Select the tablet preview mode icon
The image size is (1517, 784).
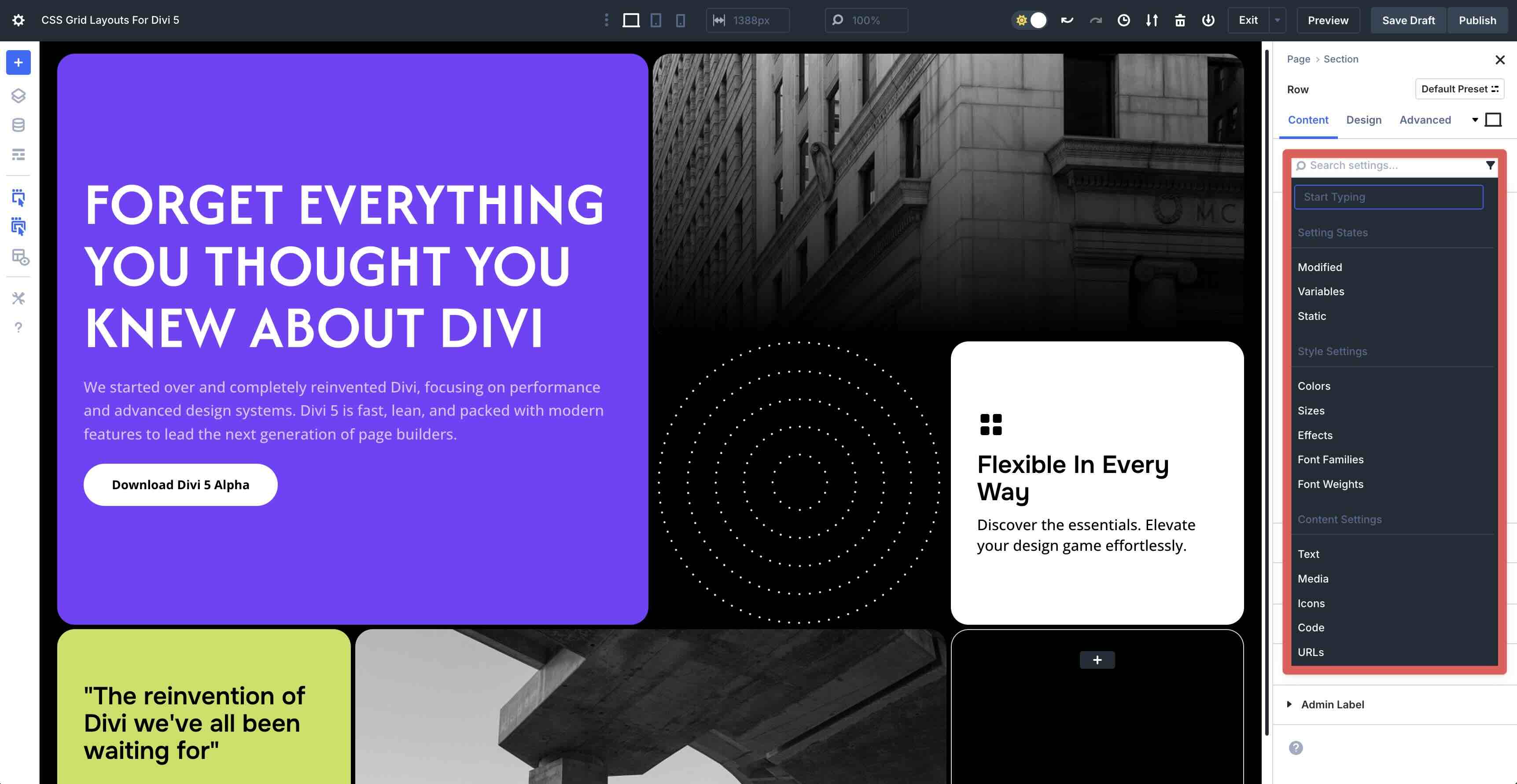tap(655, 20)
